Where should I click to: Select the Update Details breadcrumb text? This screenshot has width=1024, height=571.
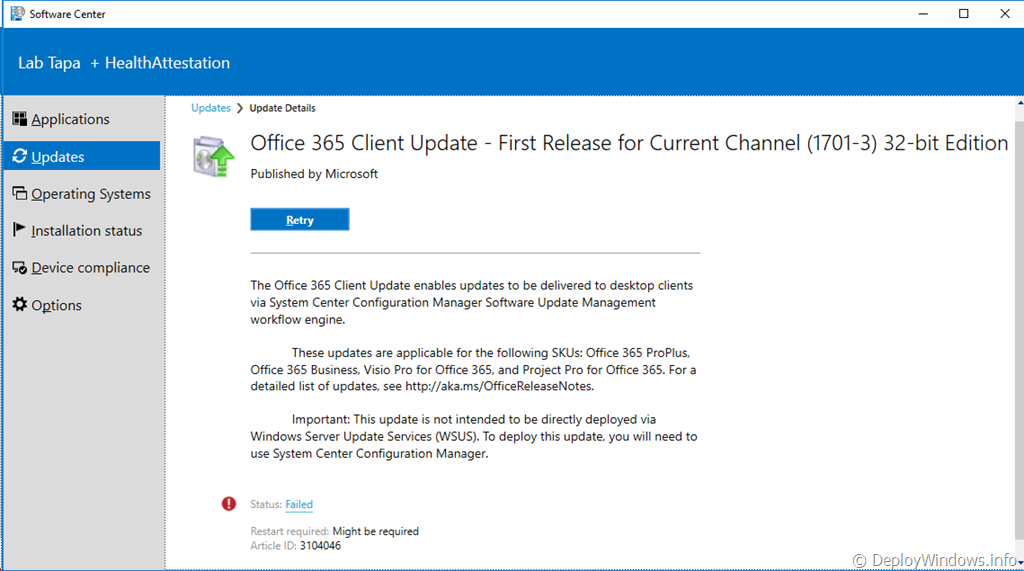tap(282, 108)
